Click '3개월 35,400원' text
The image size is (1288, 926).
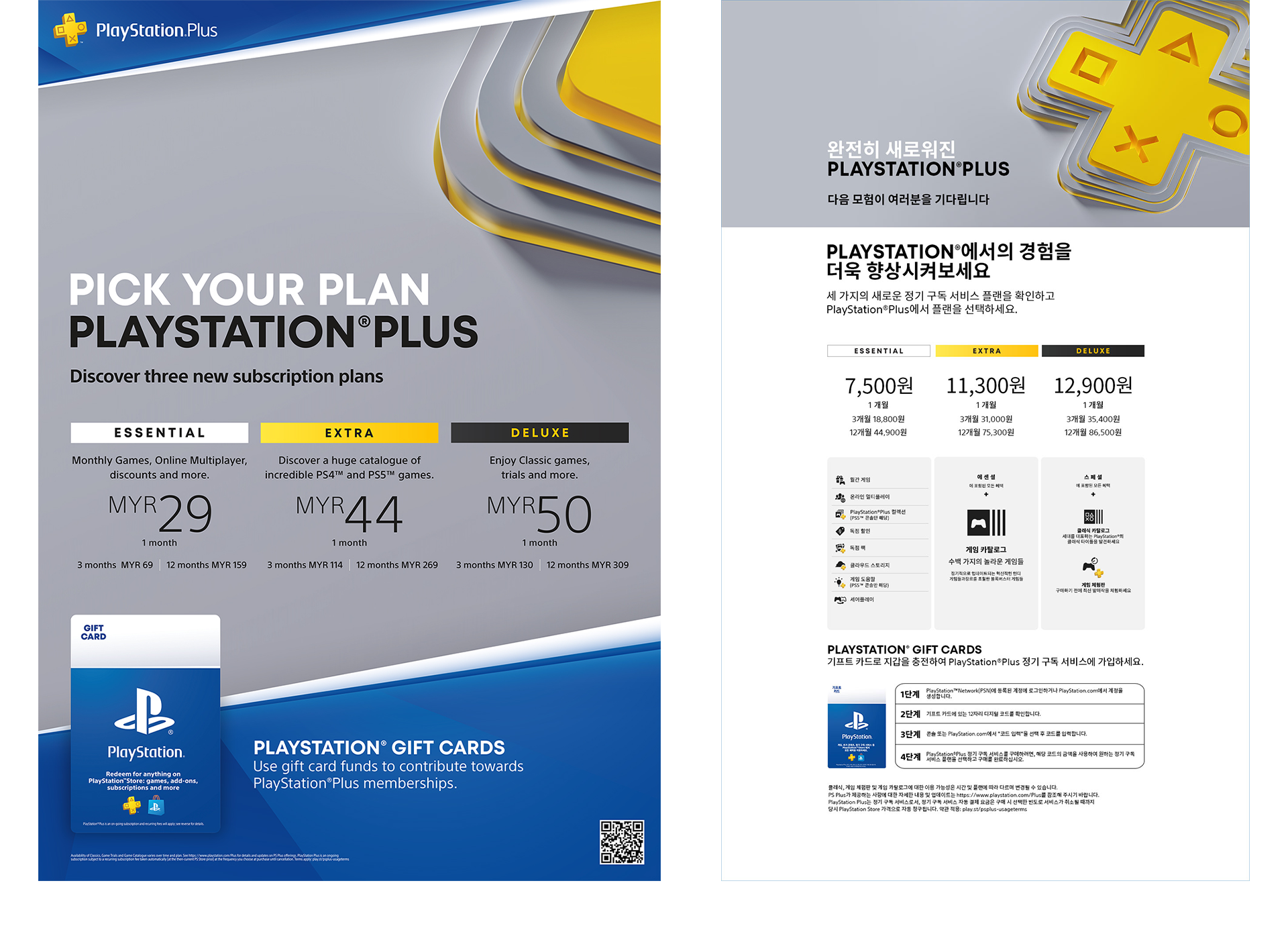(x=1093, y=419)
